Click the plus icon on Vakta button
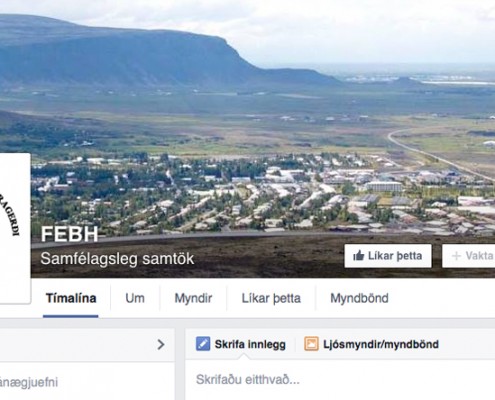 pyautogui.click(x=456, y=256)
